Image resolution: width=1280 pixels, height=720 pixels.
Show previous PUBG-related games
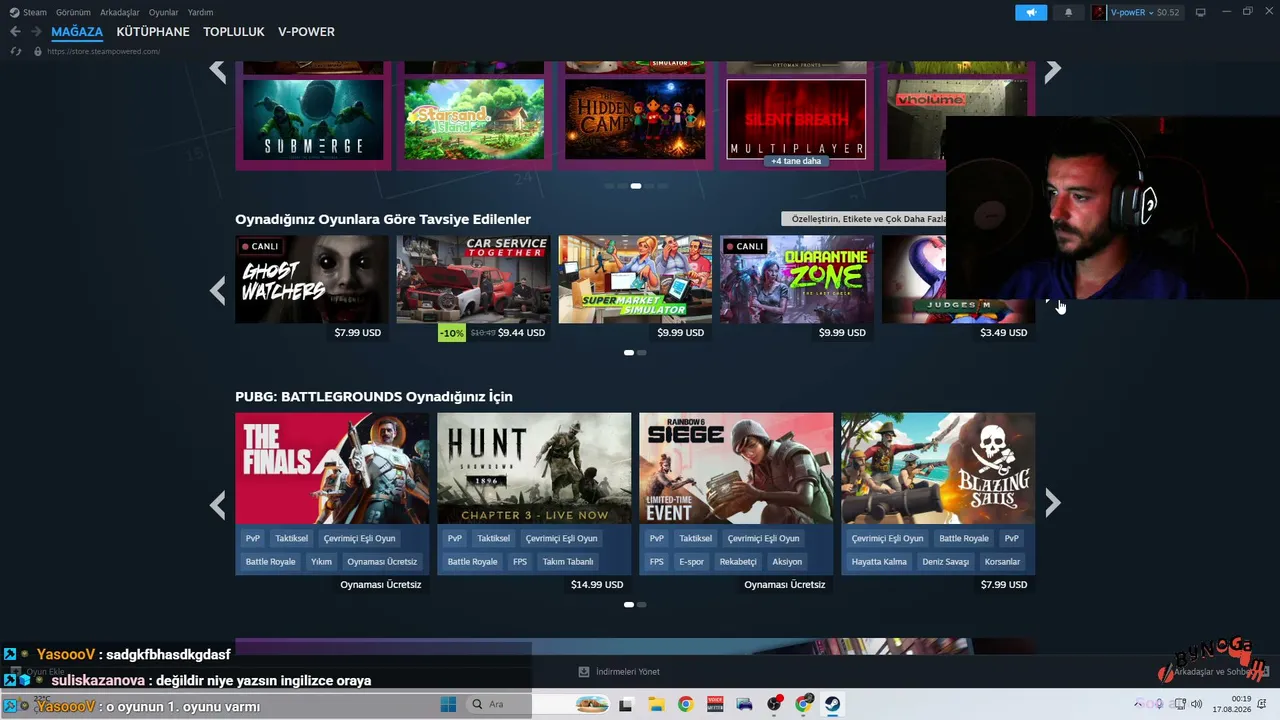(x=217, y=504)
